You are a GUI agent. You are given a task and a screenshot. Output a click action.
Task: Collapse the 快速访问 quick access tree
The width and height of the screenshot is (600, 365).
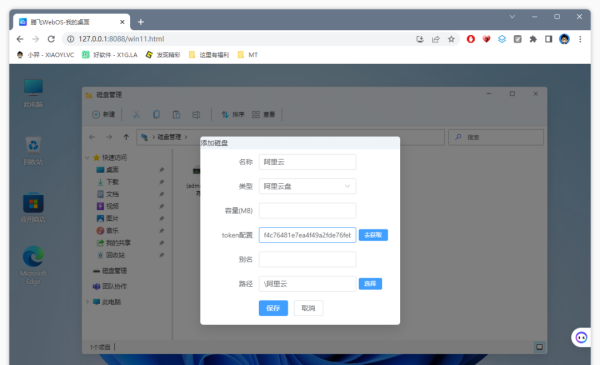tap(87, 158)
